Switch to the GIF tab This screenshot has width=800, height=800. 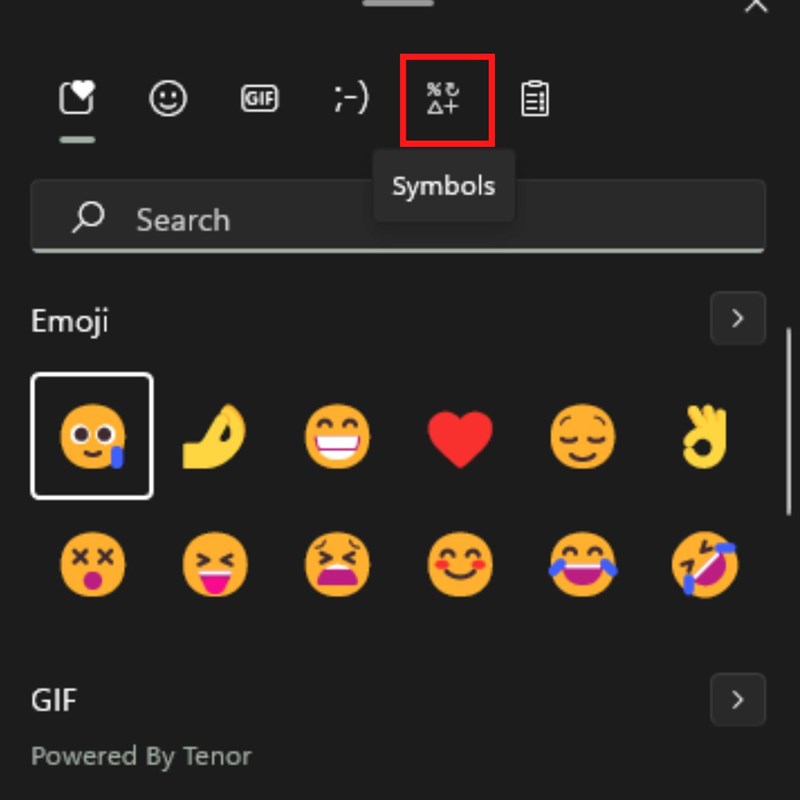click(259, 99)
